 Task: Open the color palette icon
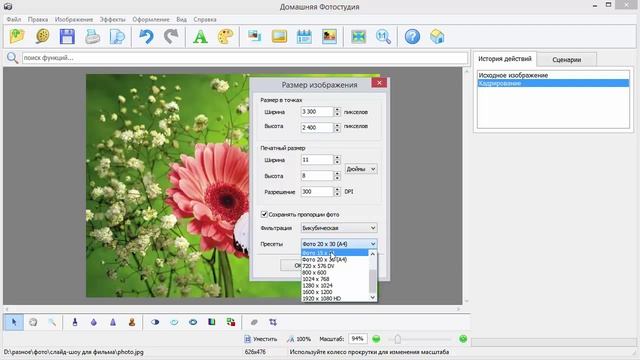click(225, 37)
